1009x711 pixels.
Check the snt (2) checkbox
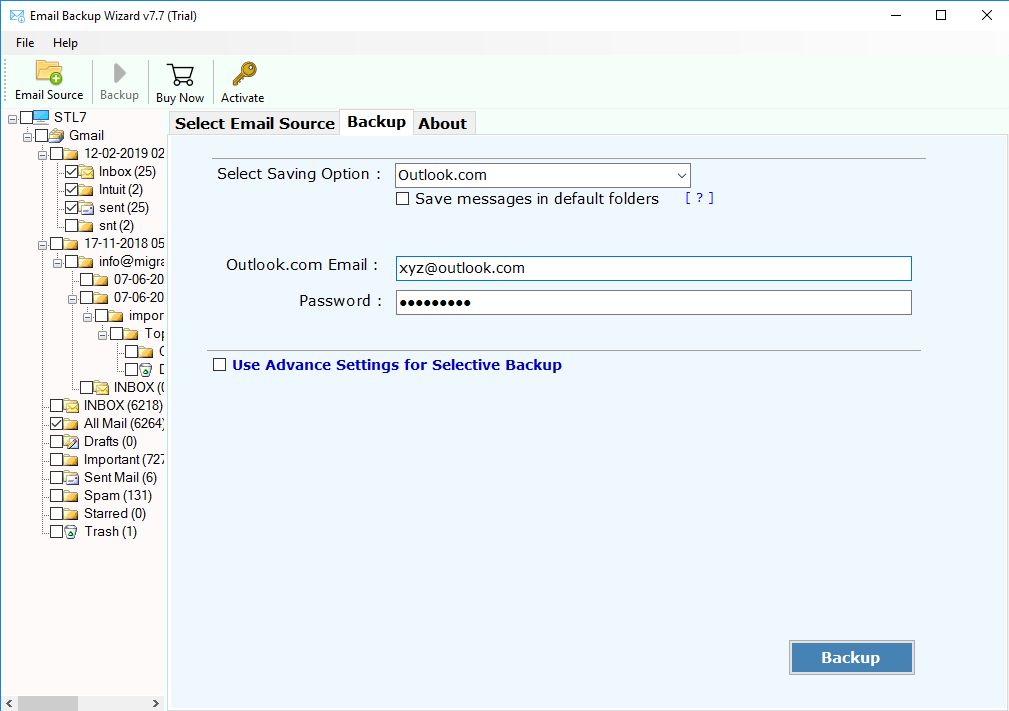pyautogui.click(x=71, y=226)
